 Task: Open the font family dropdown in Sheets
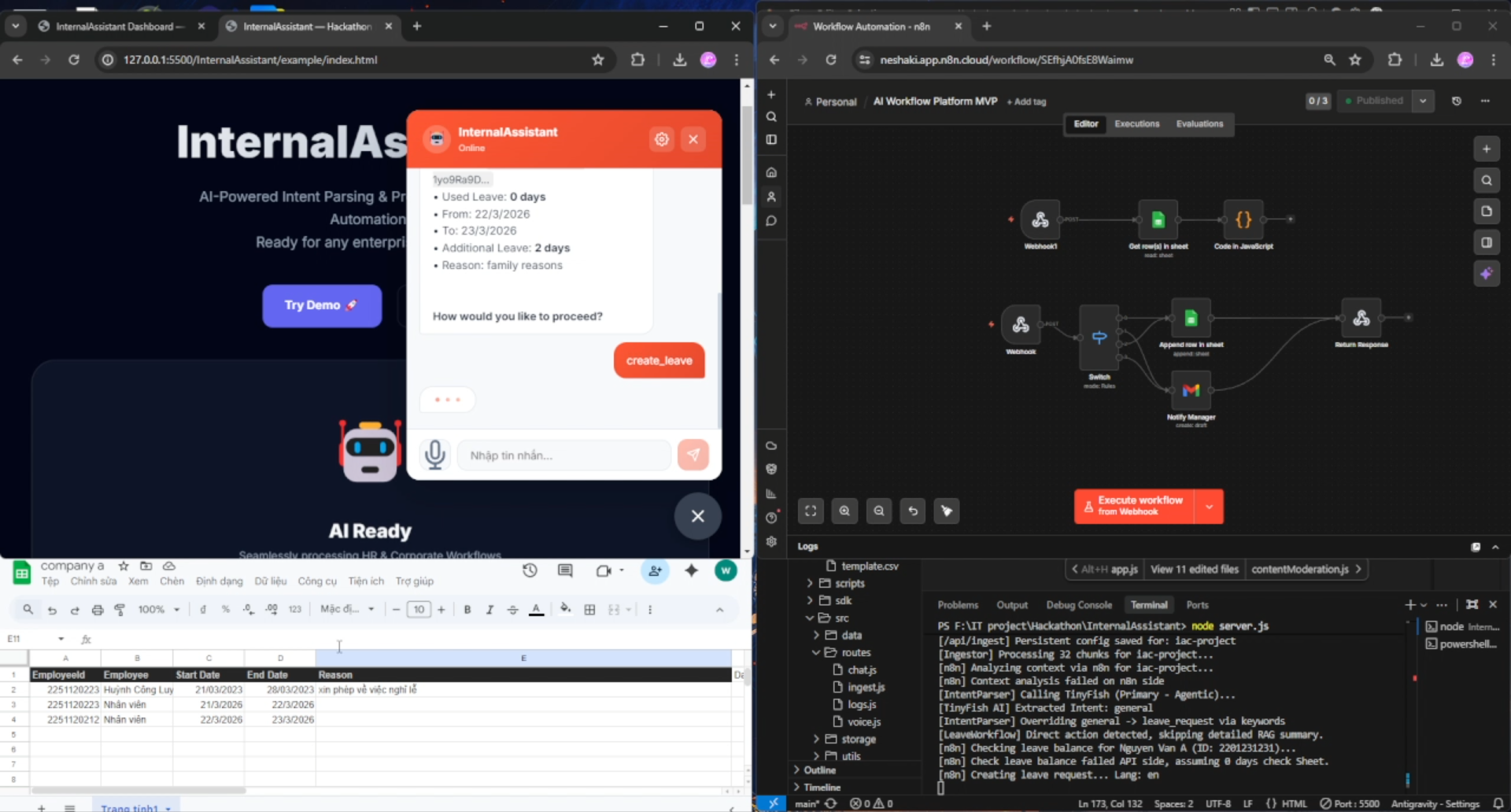[x=347, y=610]
